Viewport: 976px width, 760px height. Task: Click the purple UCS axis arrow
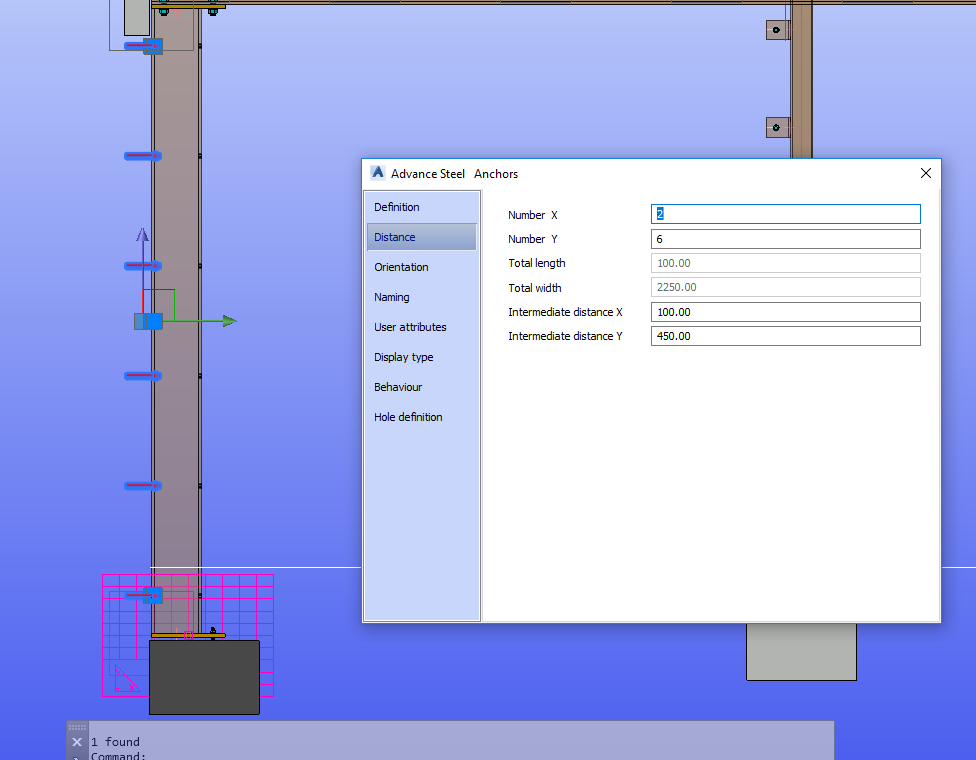(x=143, y=235)
